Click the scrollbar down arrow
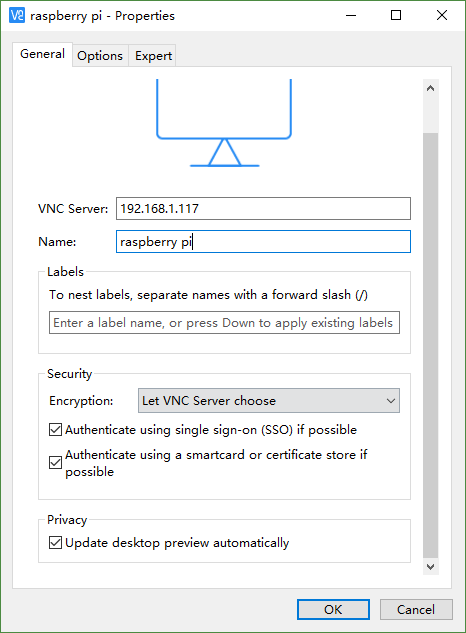The height and width of the screenshot is (633, 466). [430, 567]
